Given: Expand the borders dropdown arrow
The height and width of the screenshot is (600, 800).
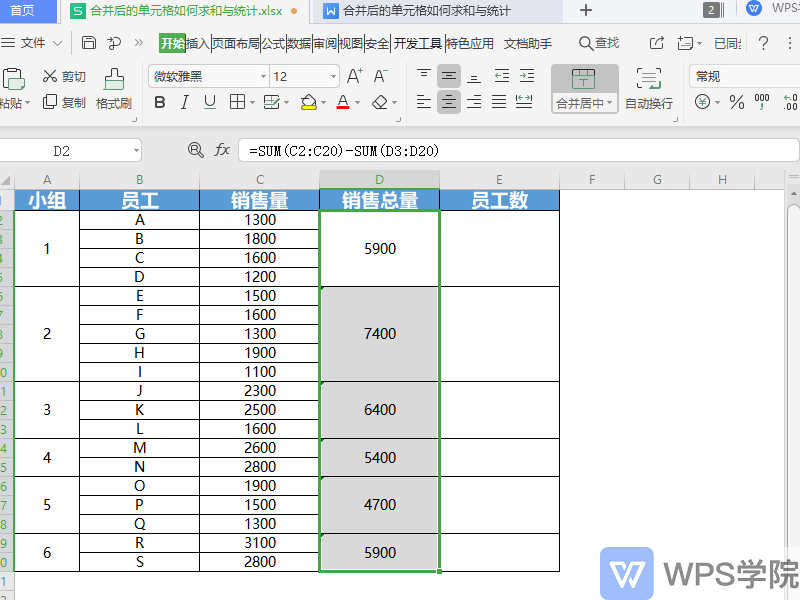Looking at the screenshot, I should pyautogui.click(x=253, y=103).
